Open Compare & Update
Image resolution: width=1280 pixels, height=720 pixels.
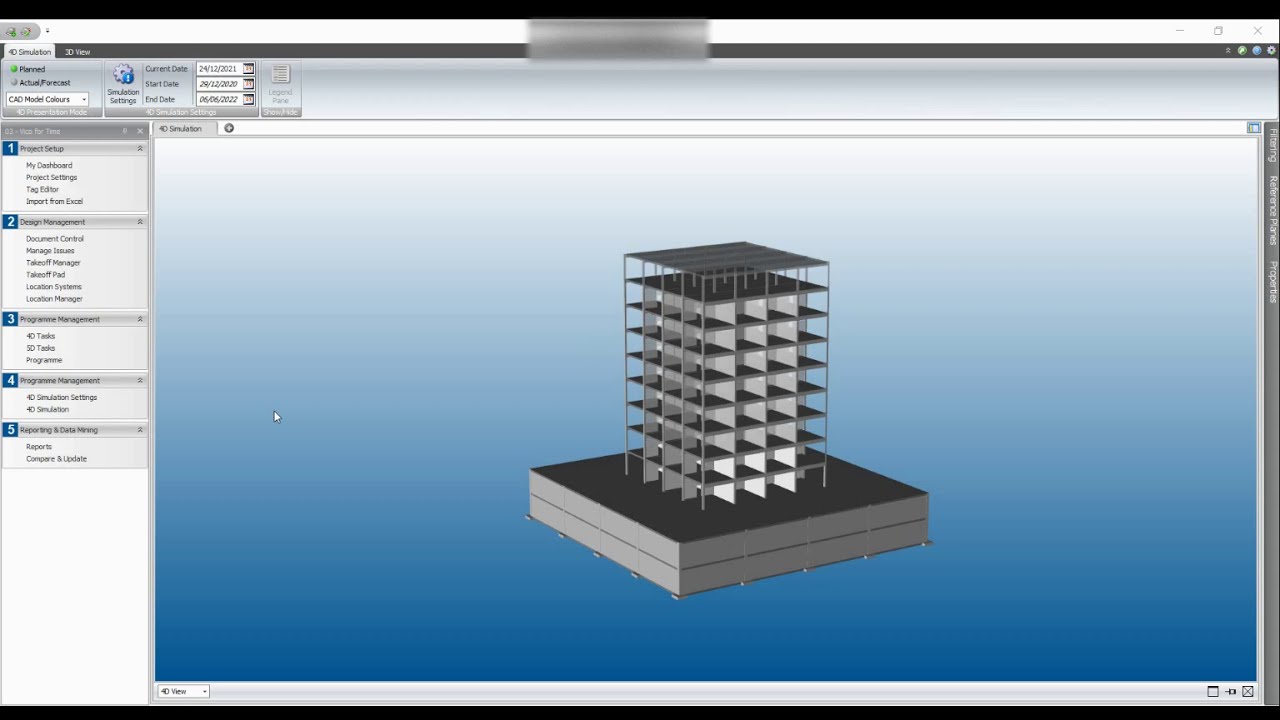(56, 459)
